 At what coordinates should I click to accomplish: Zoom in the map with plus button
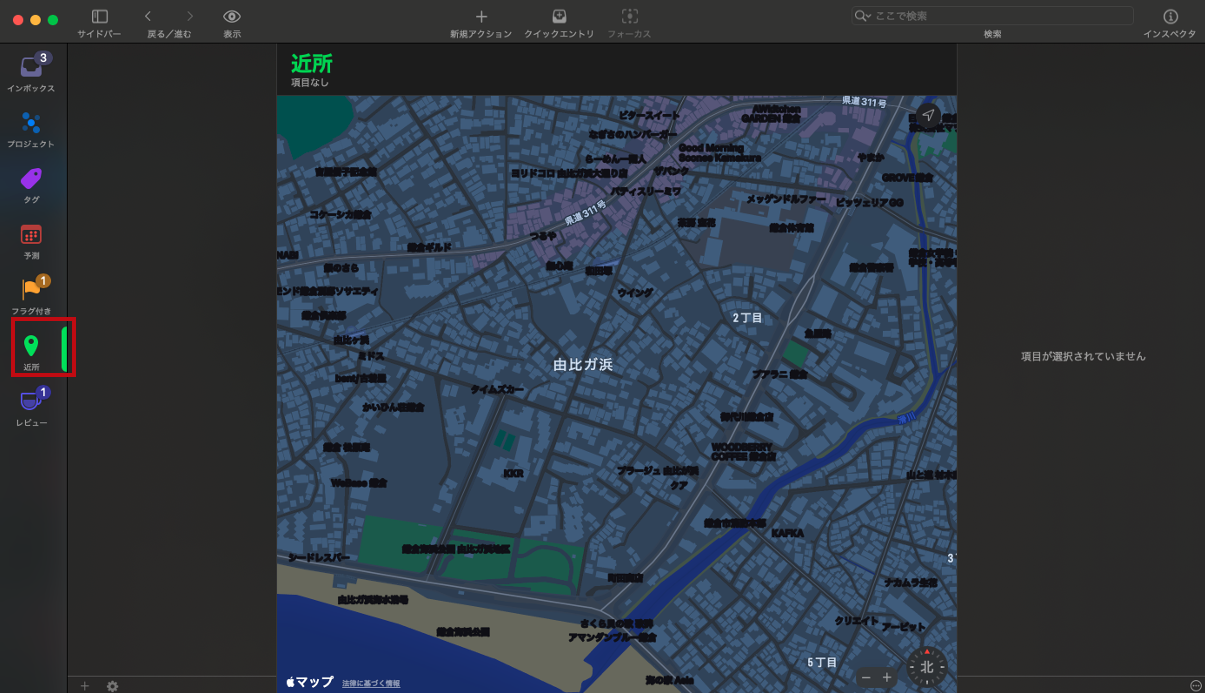[x=887, y=678]
